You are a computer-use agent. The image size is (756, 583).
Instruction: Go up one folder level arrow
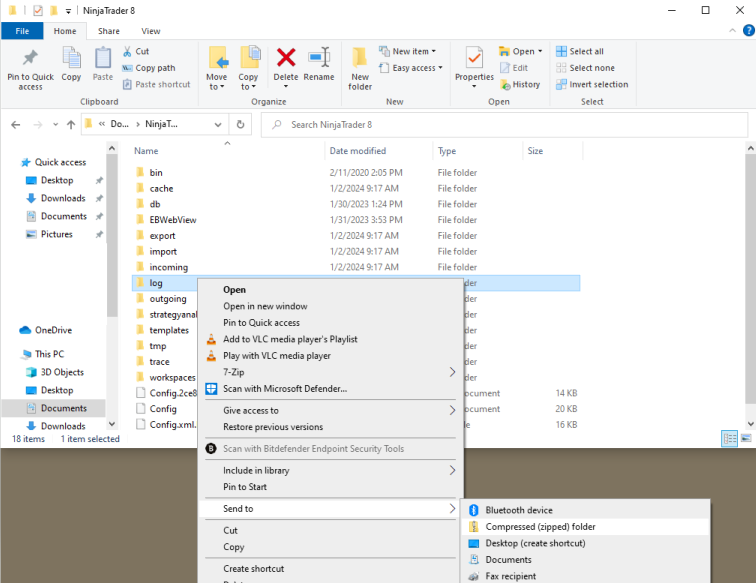coord(71,125)
